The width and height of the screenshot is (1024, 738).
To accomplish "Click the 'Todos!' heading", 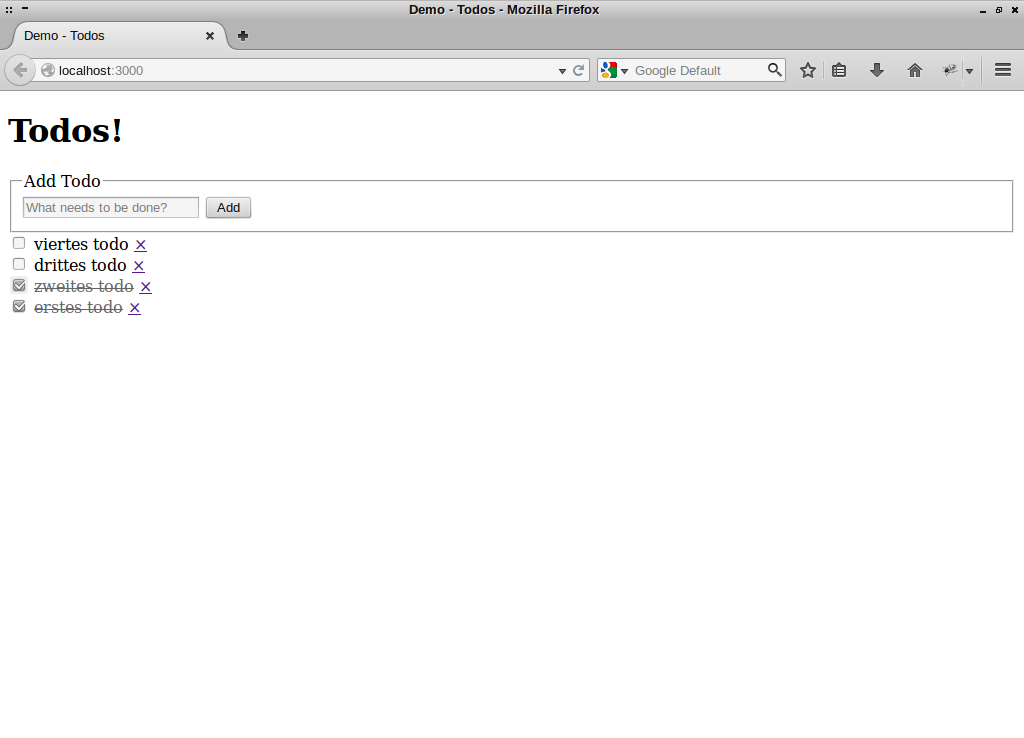I will click(x=65, y=130).
